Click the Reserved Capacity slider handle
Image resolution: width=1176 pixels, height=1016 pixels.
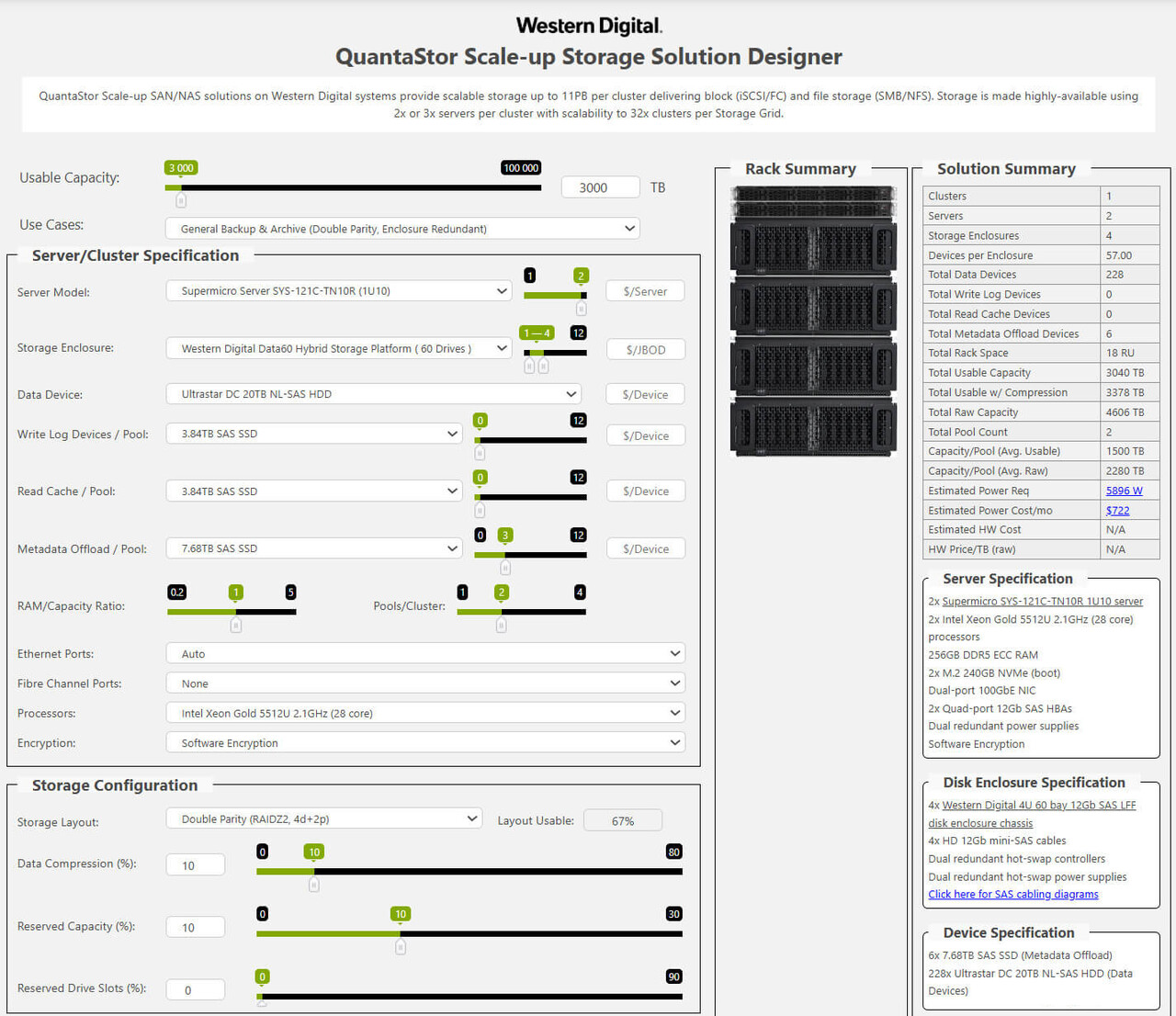[x=401, y=946]
